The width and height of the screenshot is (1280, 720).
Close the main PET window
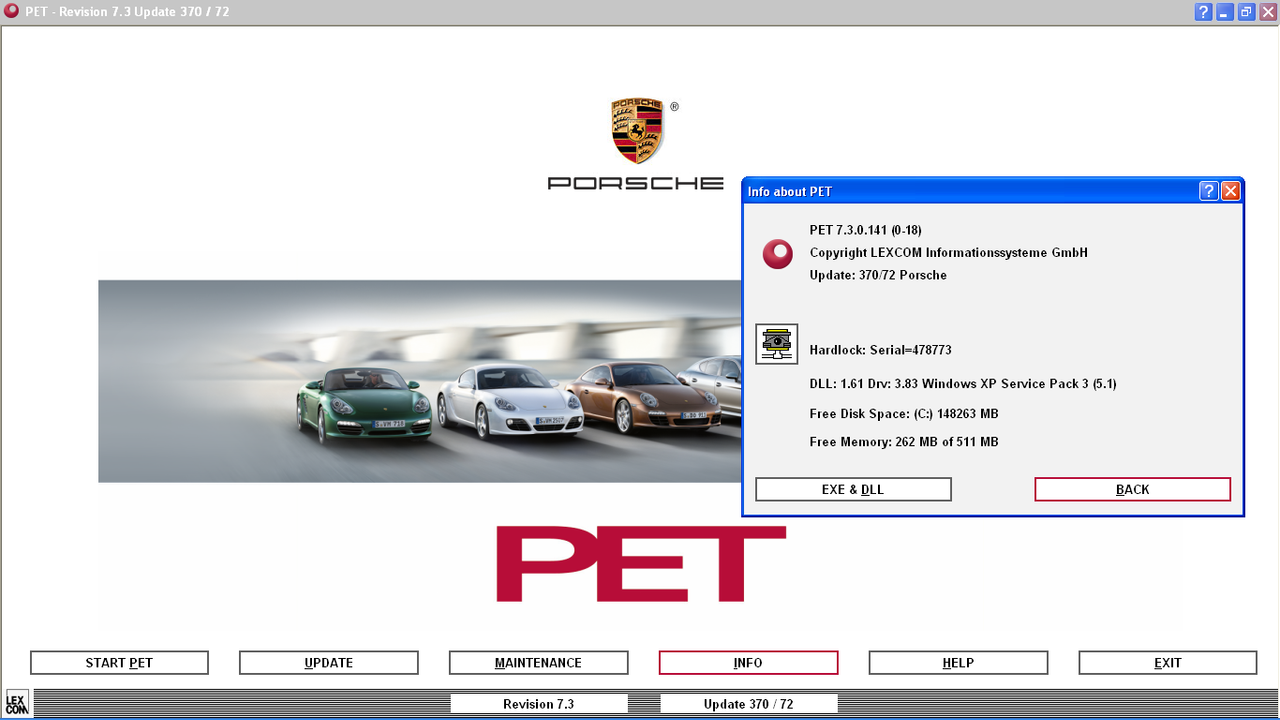point(1267,12)
